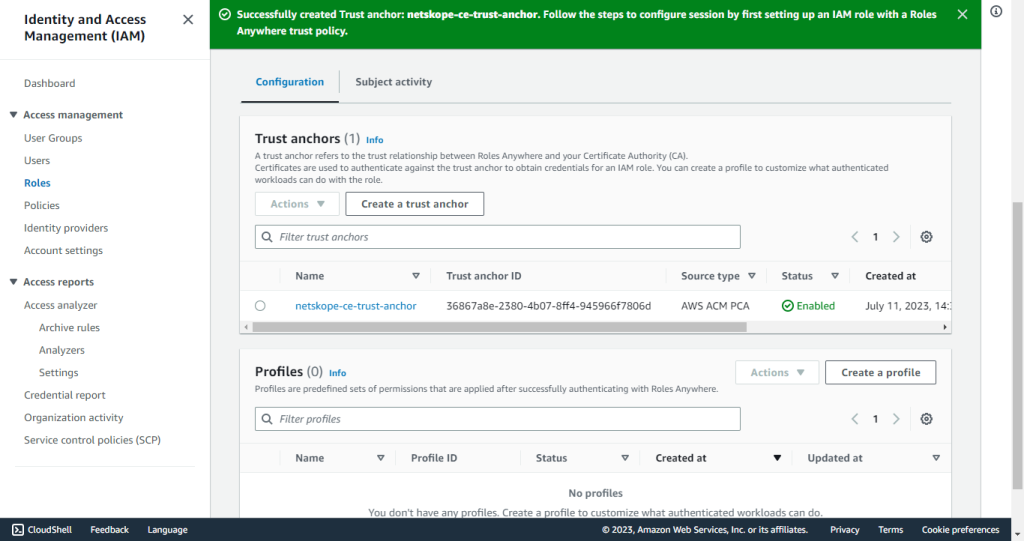
Task: Open profiles table settings gear
Action: tap(926, 419)
